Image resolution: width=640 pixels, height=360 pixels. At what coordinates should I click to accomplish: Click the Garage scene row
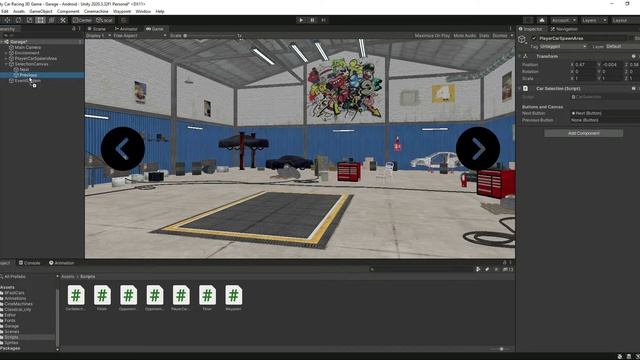(42, 42)
